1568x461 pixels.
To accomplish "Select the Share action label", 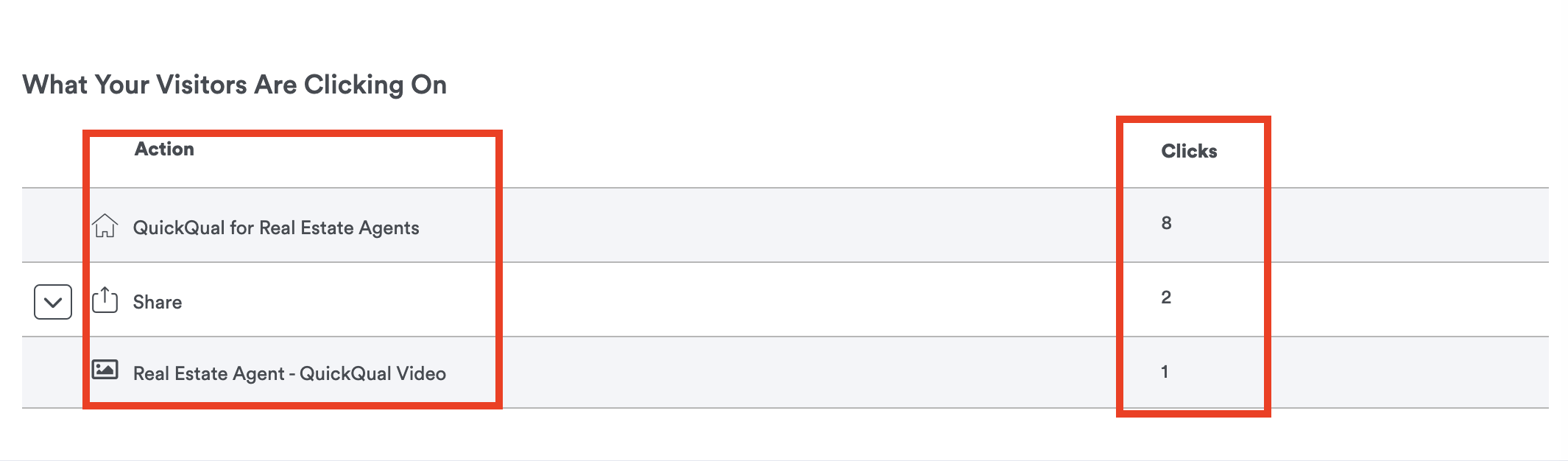I will click(x=158, y=302).
